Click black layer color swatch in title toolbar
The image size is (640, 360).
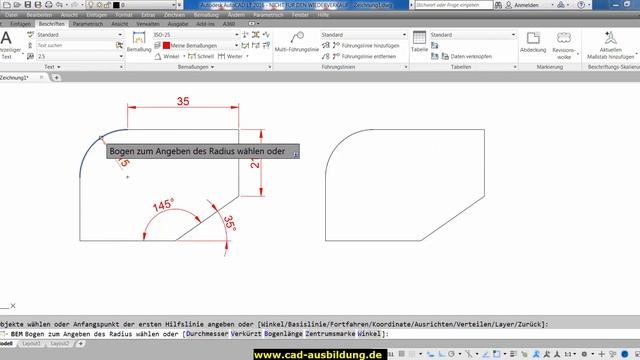(x=116, y=5)
